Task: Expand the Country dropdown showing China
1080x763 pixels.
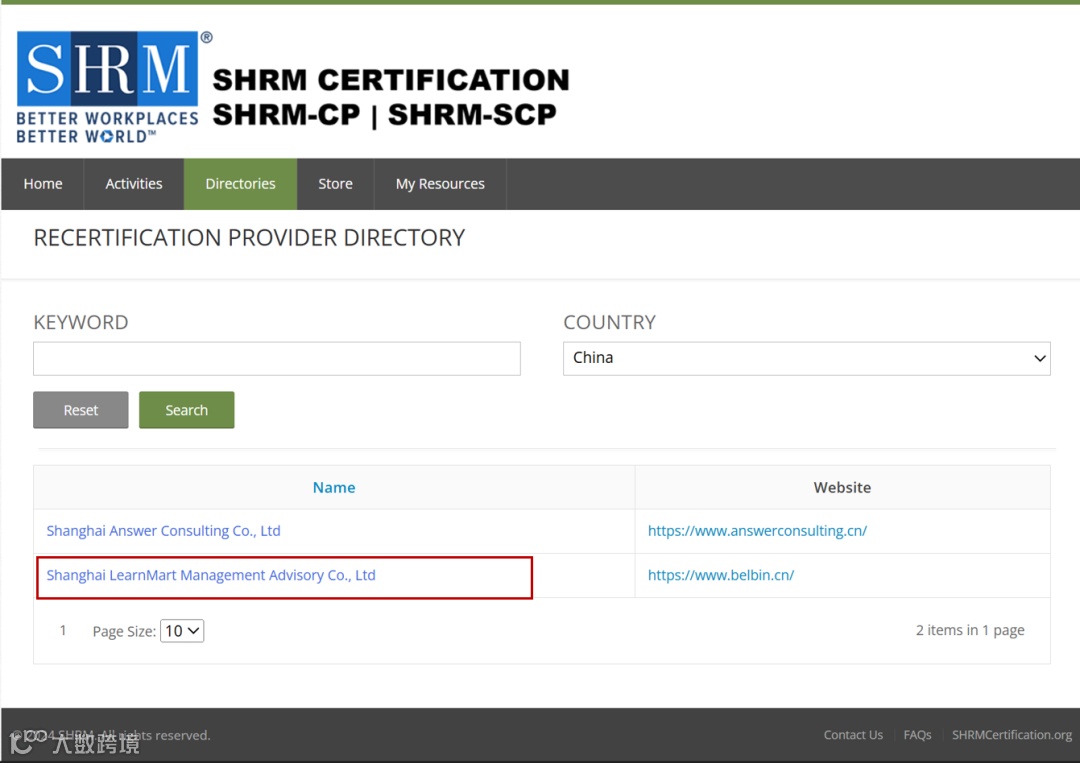Action: [x=807, y=358]
